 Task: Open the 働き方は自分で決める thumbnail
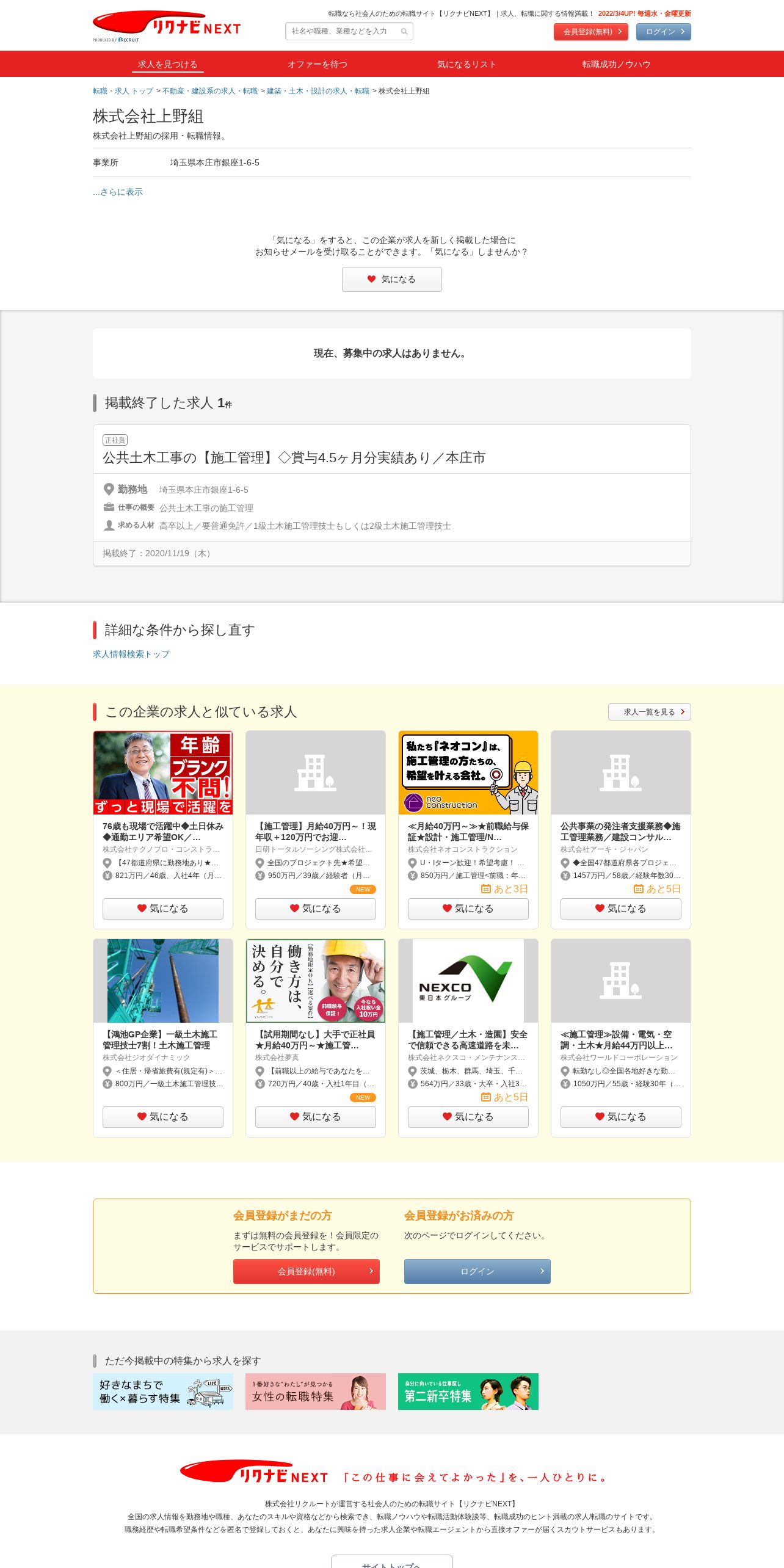(x=316, y=981)
